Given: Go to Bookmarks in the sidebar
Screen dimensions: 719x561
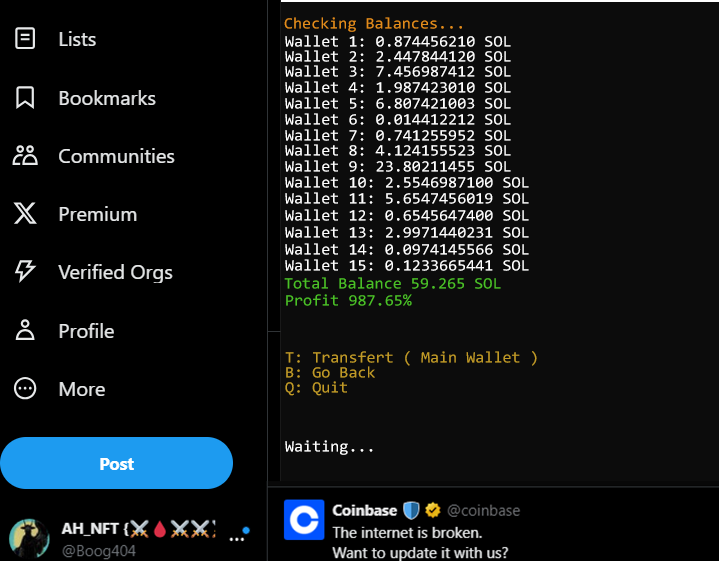Looking at the screenshot, I should tap(107, 98).
